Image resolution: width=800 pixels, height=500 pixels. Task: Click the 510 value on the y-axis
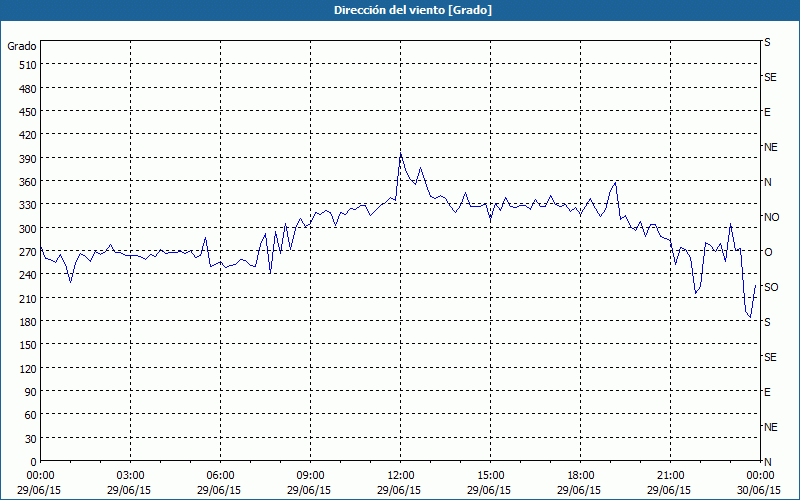[x=28, y=65]
